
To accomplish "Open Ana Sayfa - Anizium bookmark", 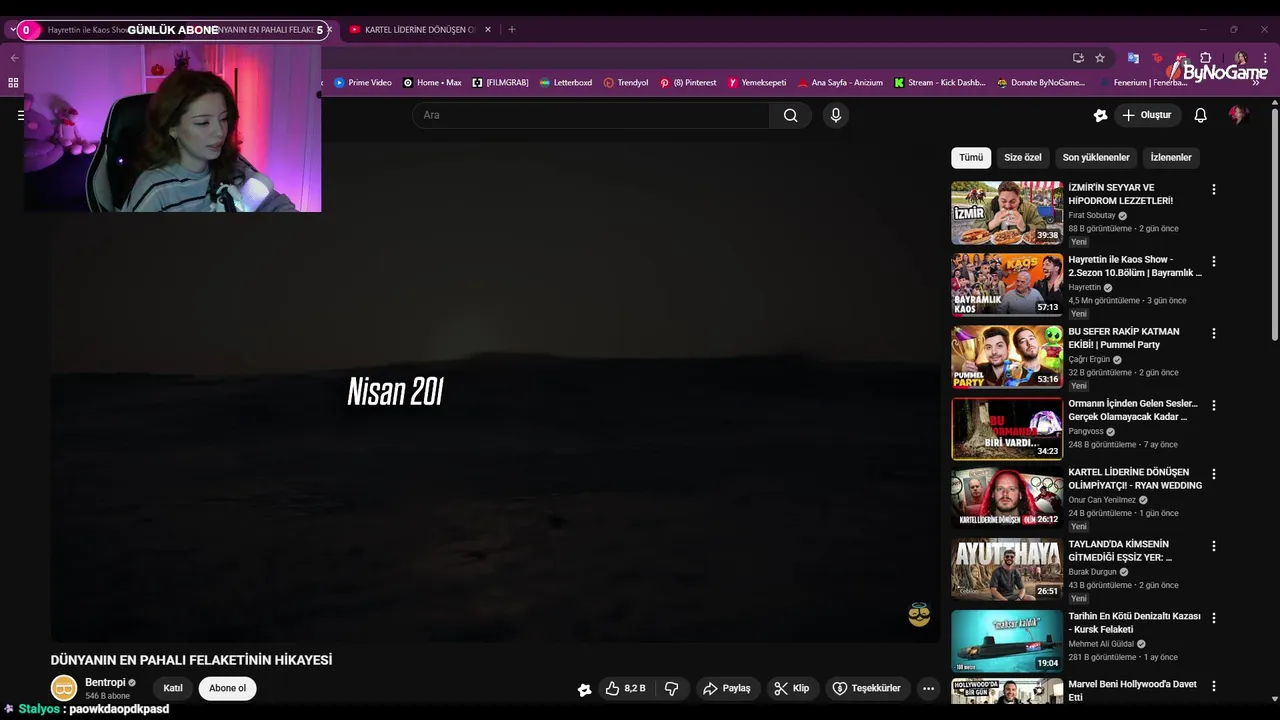I will pos(840,83).
